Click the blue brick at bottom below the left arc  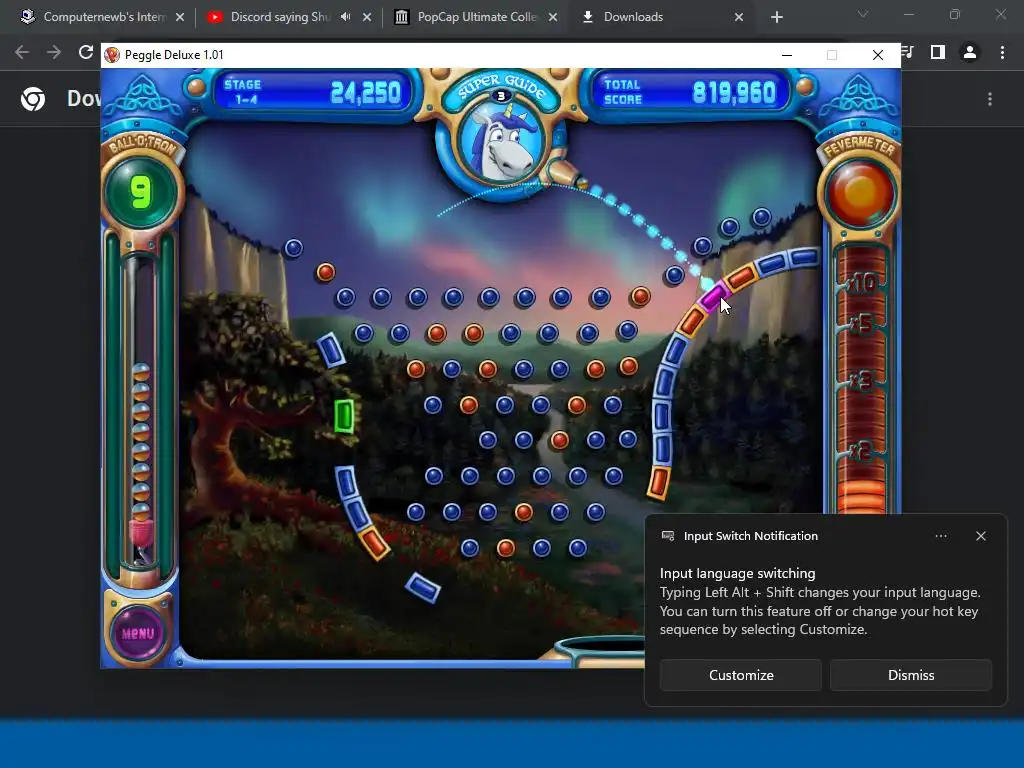coord(423,588)
